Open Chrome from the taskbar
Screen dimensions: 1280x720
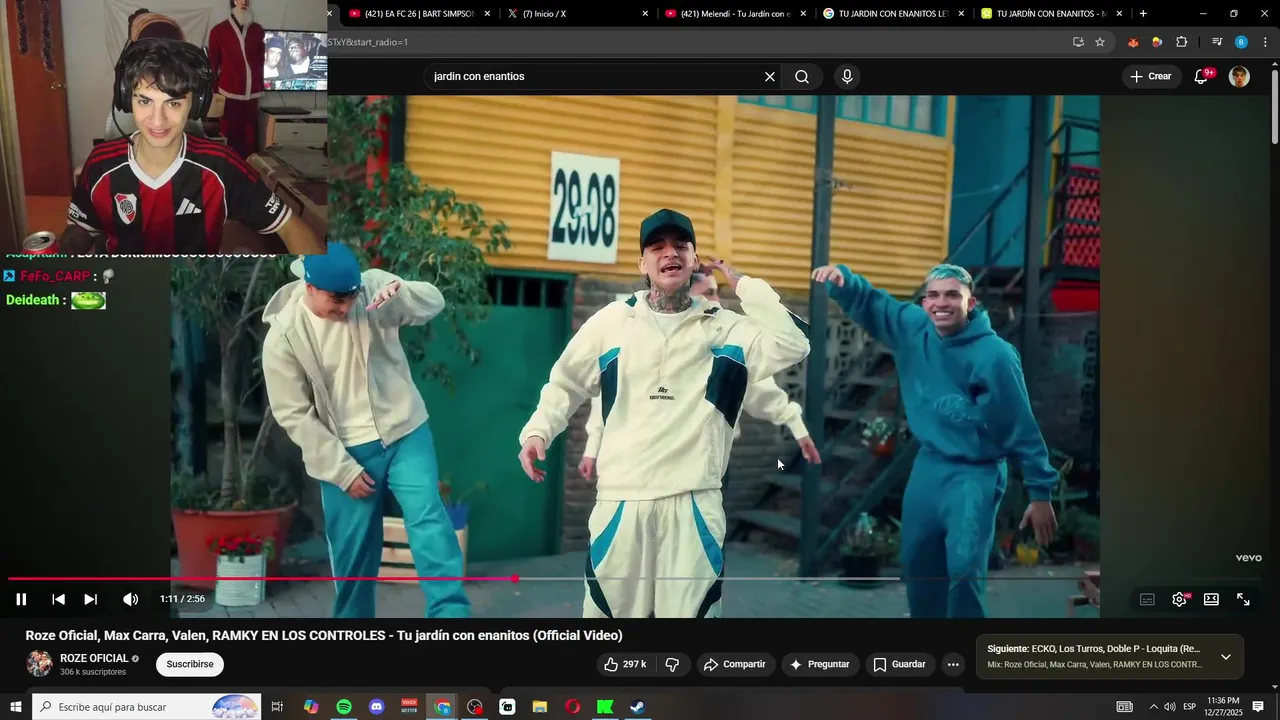click(x=443, y=707)
